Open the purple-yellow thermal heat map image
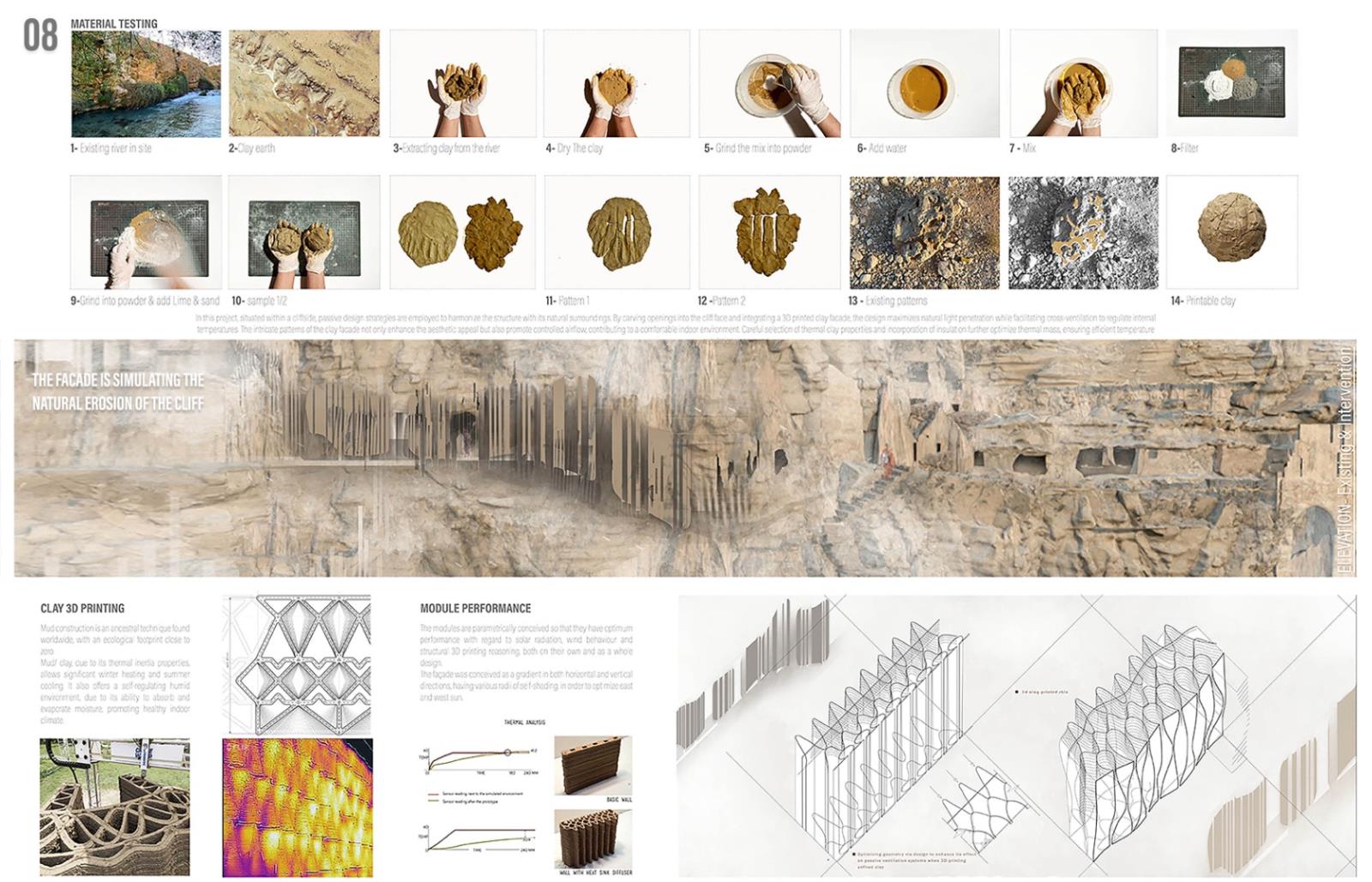 [x=297, y=807]
